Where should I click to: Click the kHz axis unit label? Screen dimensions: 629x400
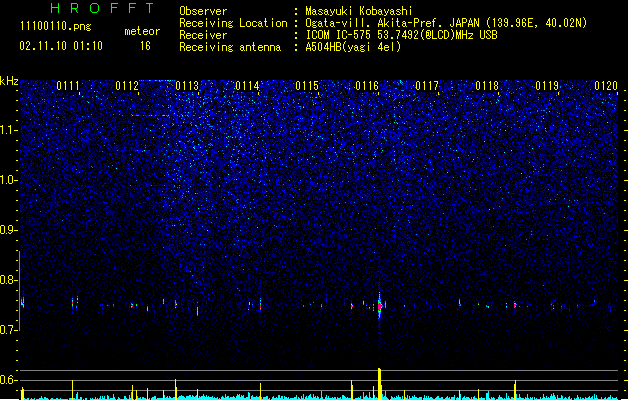pyautogui.click(x=9, y=81)
